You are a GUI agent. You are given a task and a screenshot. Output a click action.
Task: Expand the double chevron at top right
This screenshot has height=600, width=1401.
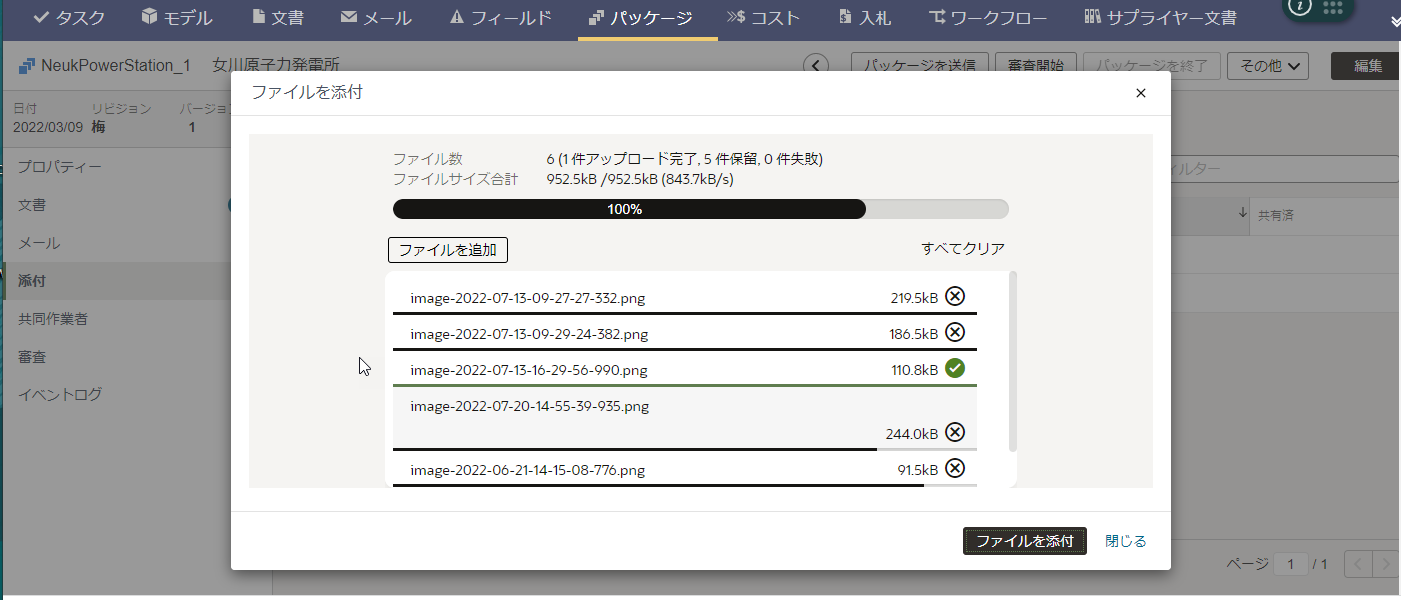(1394, 20)
